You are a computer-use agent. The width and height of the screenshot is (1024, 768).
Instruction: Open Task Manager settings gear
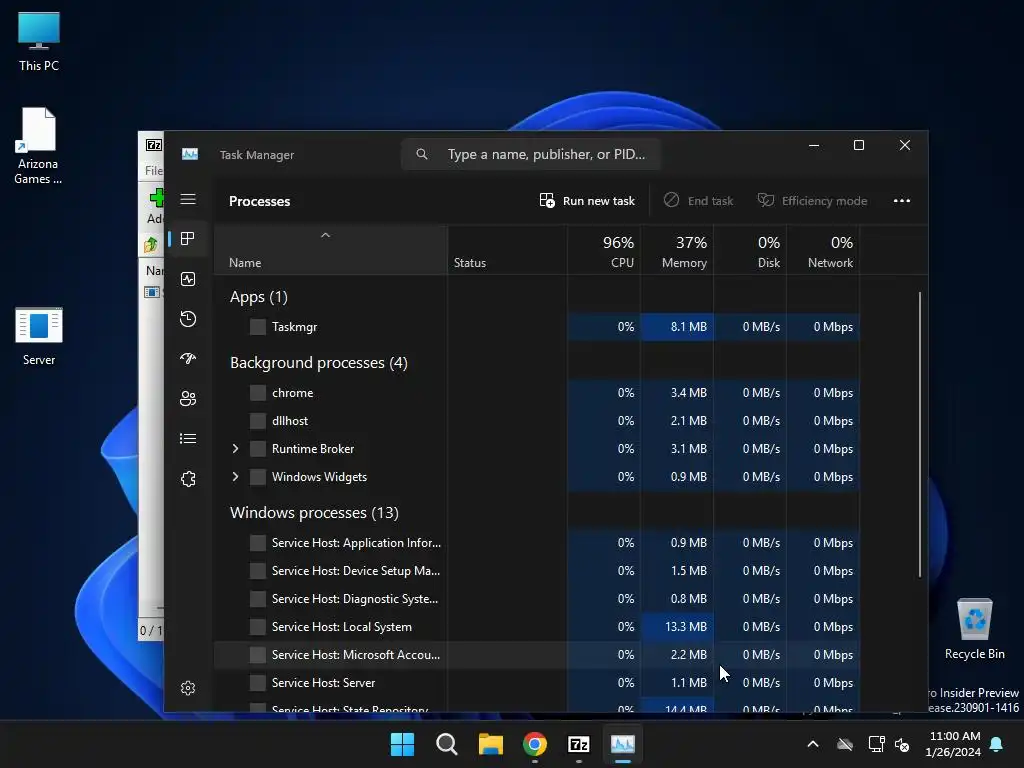click(x=188, y=688)
